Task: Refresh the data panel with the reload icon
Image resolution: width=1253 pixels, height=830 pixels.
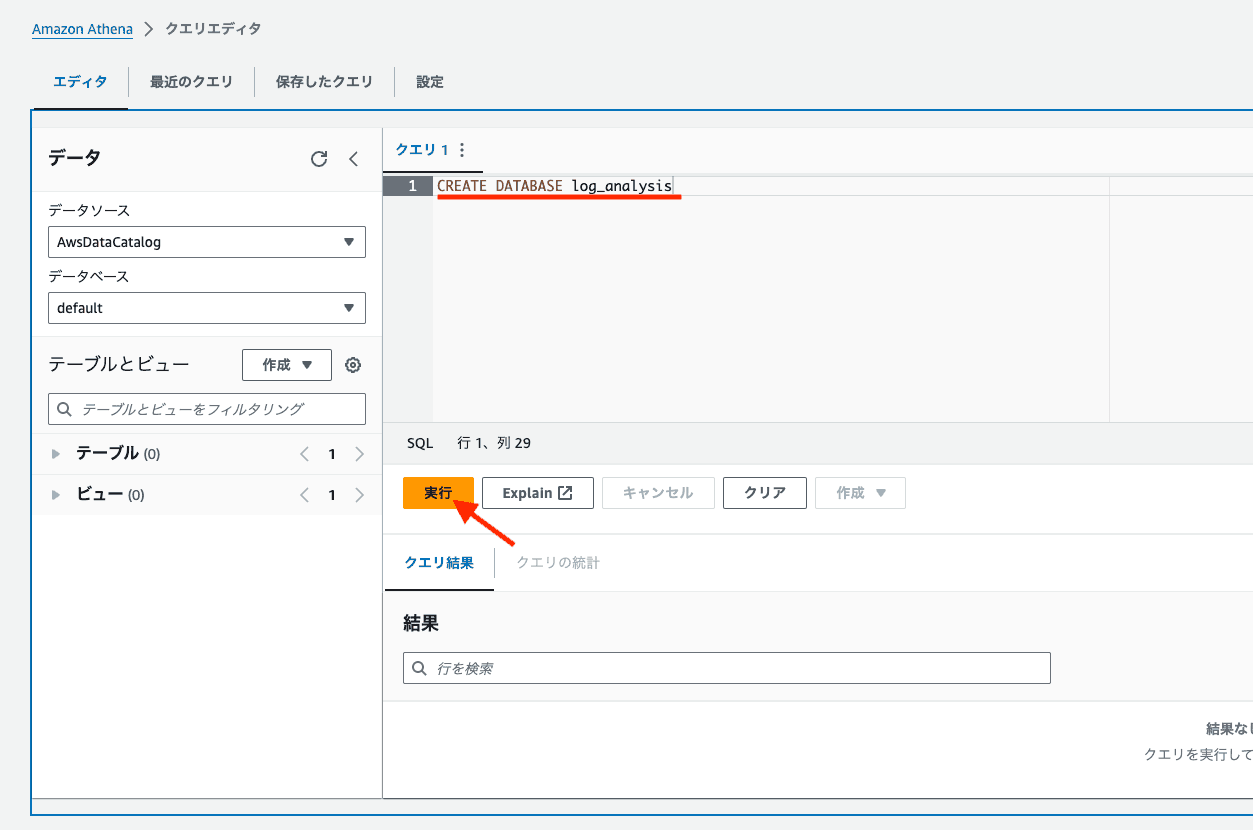Action: coord(319,158)
